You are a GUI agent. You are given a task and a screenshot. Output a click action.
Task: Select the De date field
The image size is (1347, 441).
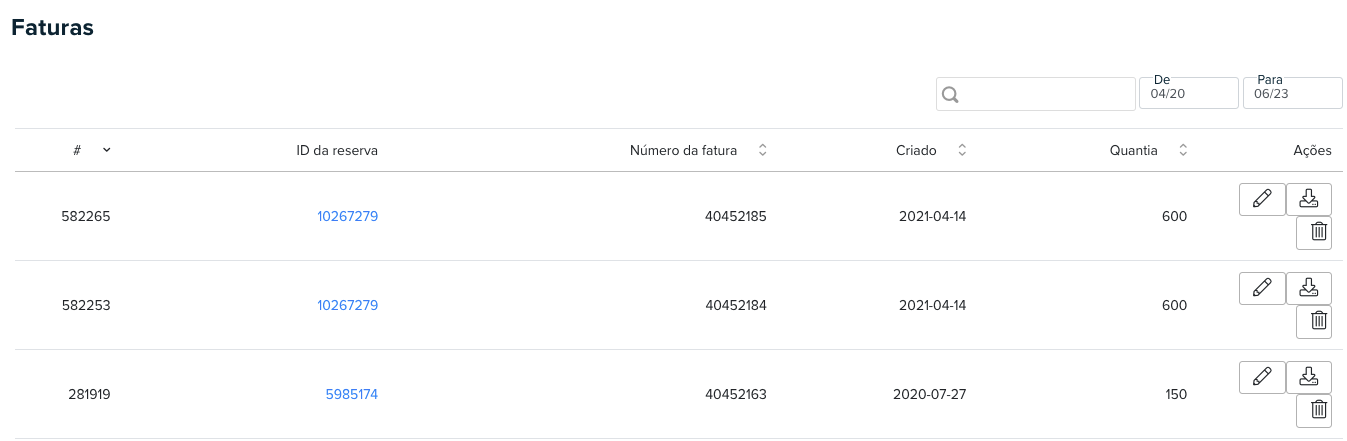coord(1189,93)
